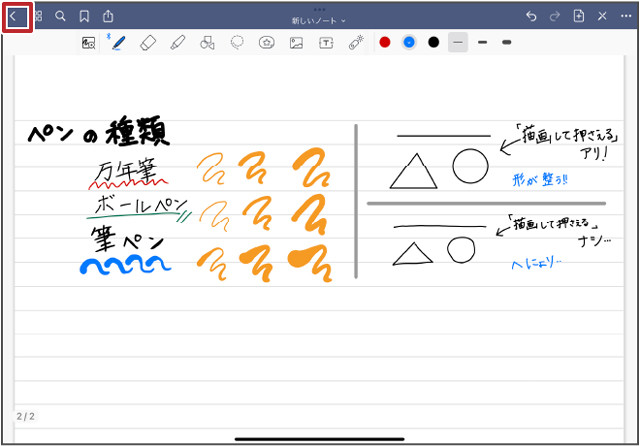Viewport: 640px width, 446px height.
Task: Open the page thumbnails grid view
Action: coord(38,16)
